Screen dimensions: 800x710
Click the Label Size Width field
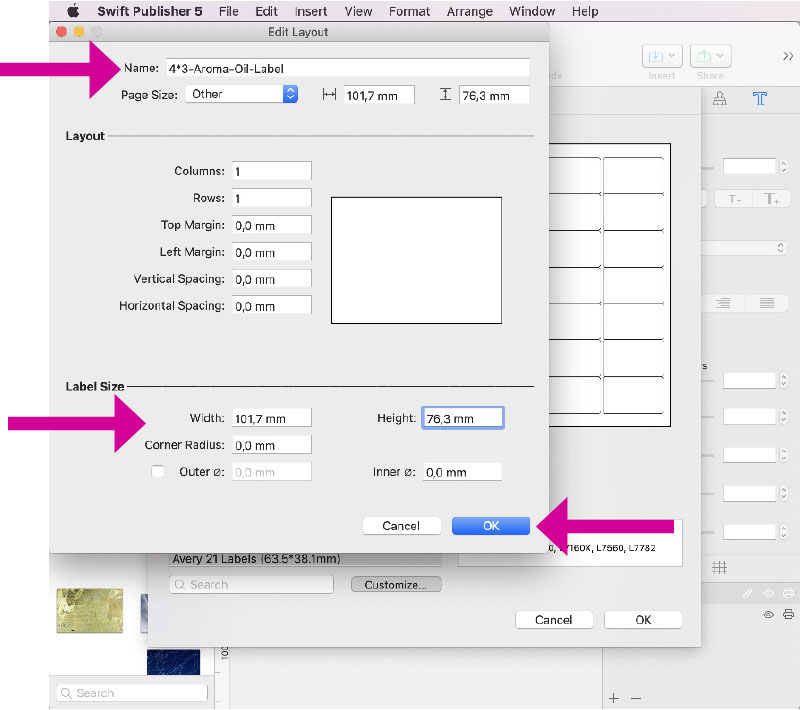point(271,418)
